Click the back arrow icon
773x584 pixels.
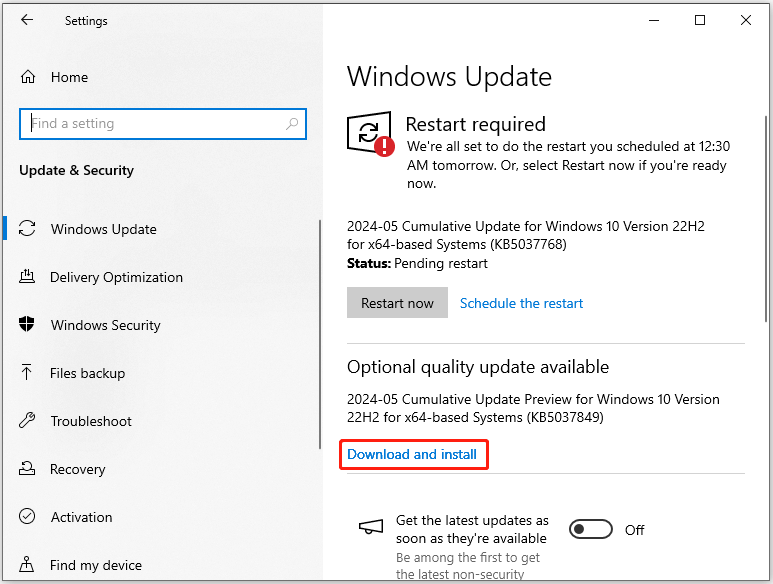tap(27, 20)
